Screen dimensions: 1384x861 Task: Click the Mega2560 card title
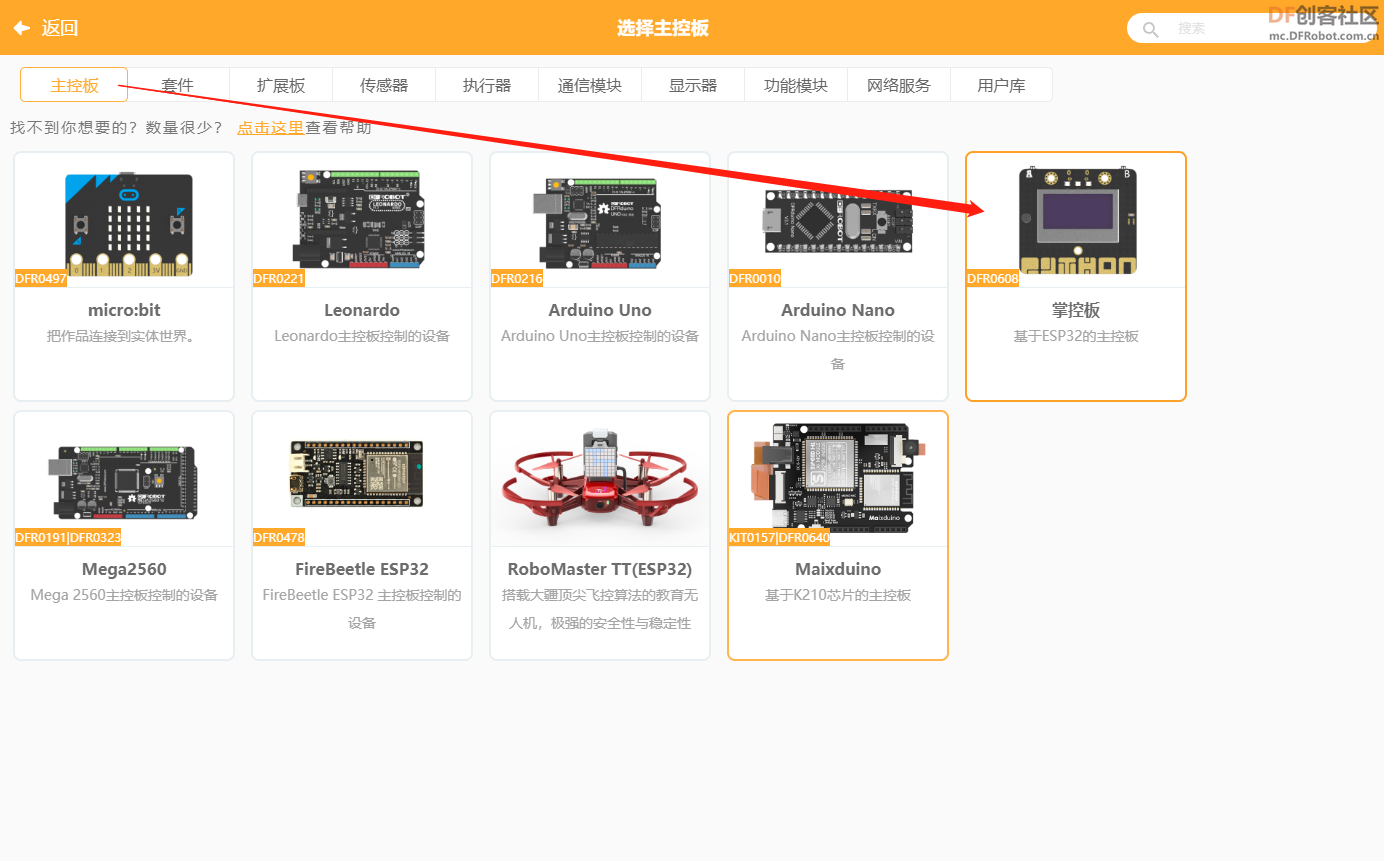pos(124,569)
